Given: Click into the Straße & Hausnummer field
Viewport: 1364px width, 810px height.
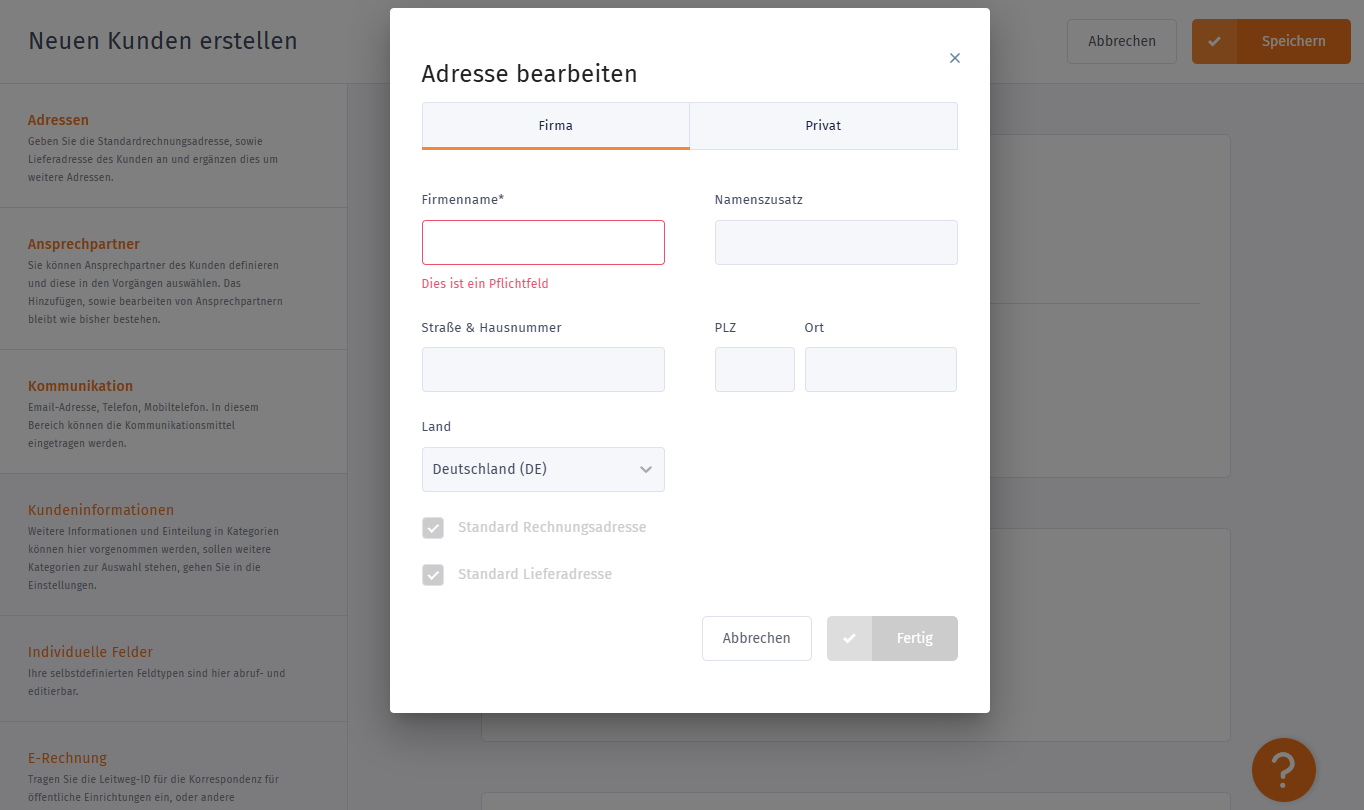Looking at the screenshot, I should (543, 369).
